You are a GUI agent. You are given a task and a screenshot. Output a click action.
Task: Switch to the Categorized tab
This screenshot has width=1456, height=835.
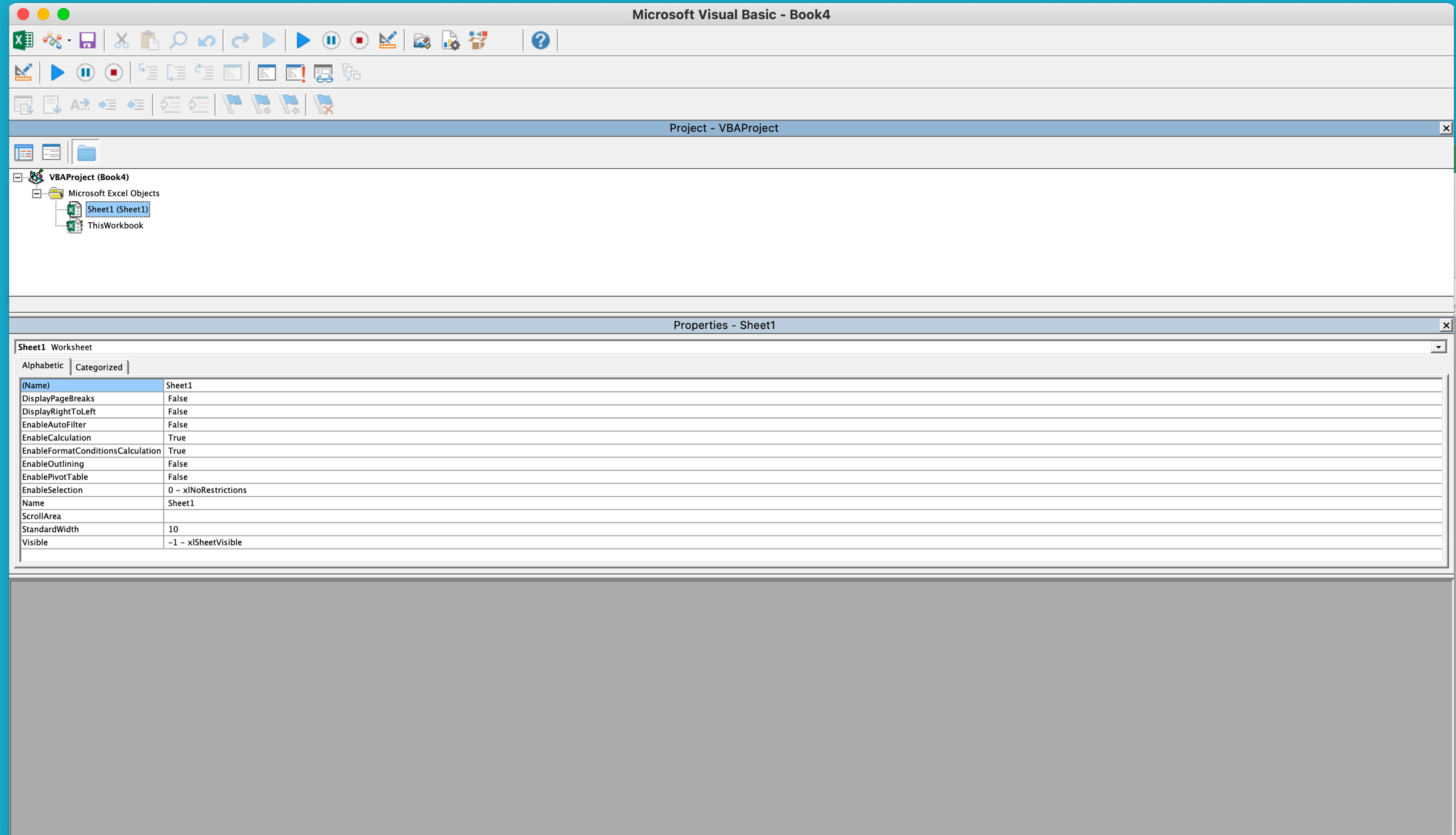pyautogui.click(x=98, y=367)
